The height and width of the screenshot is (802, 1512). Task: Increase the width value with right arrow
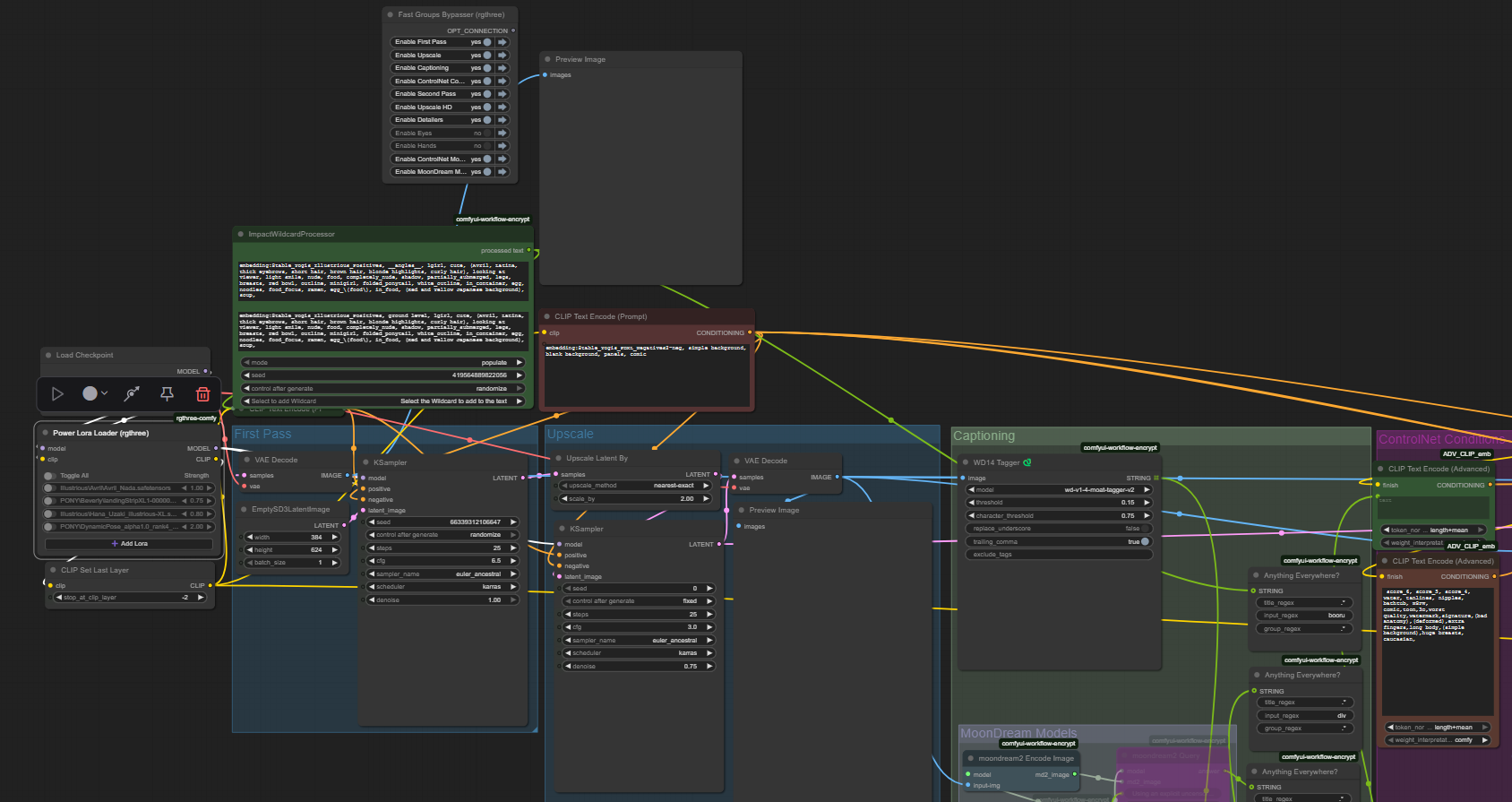tap(335, 538)
